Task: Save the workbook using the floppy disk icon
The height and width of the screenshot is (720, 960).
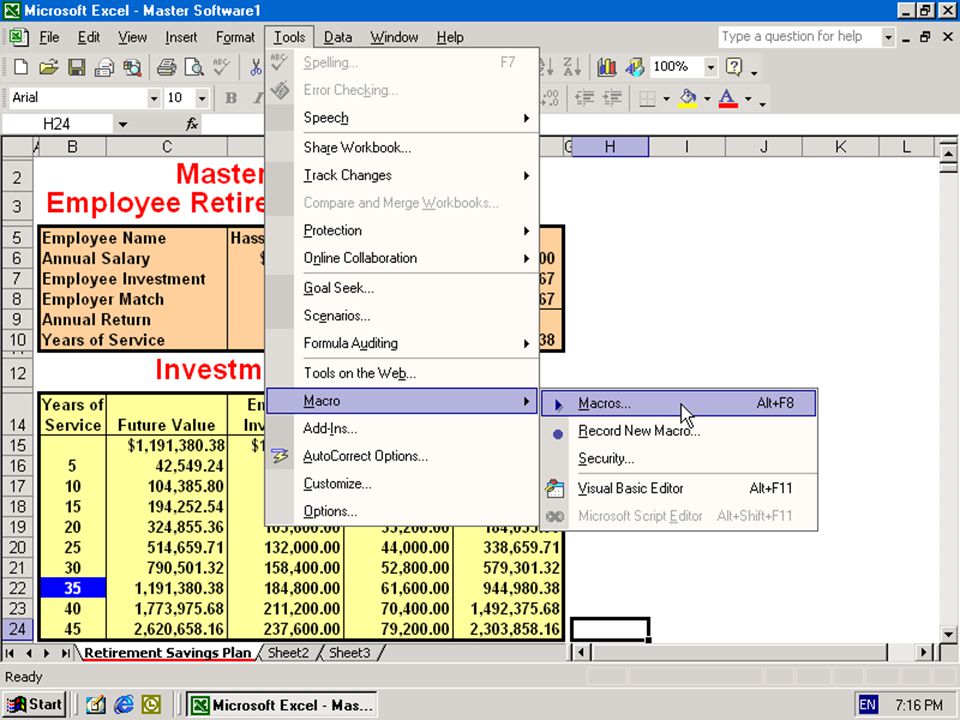Action: coord(77,67)
